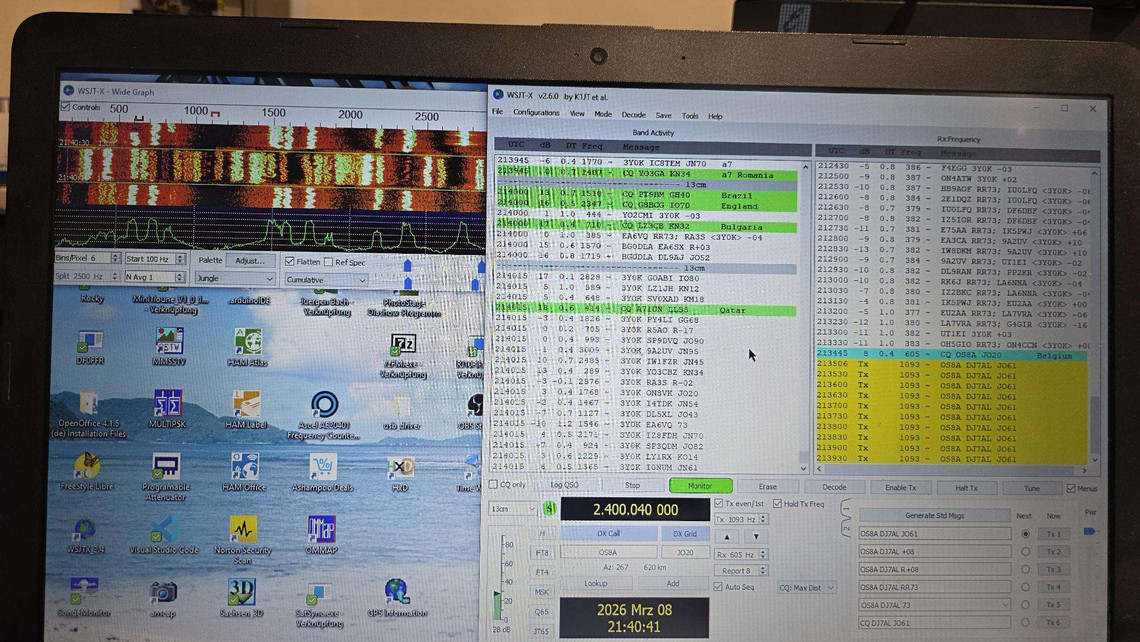
Task: Open the OMMAP desktop icon
Action: (321, 529)
